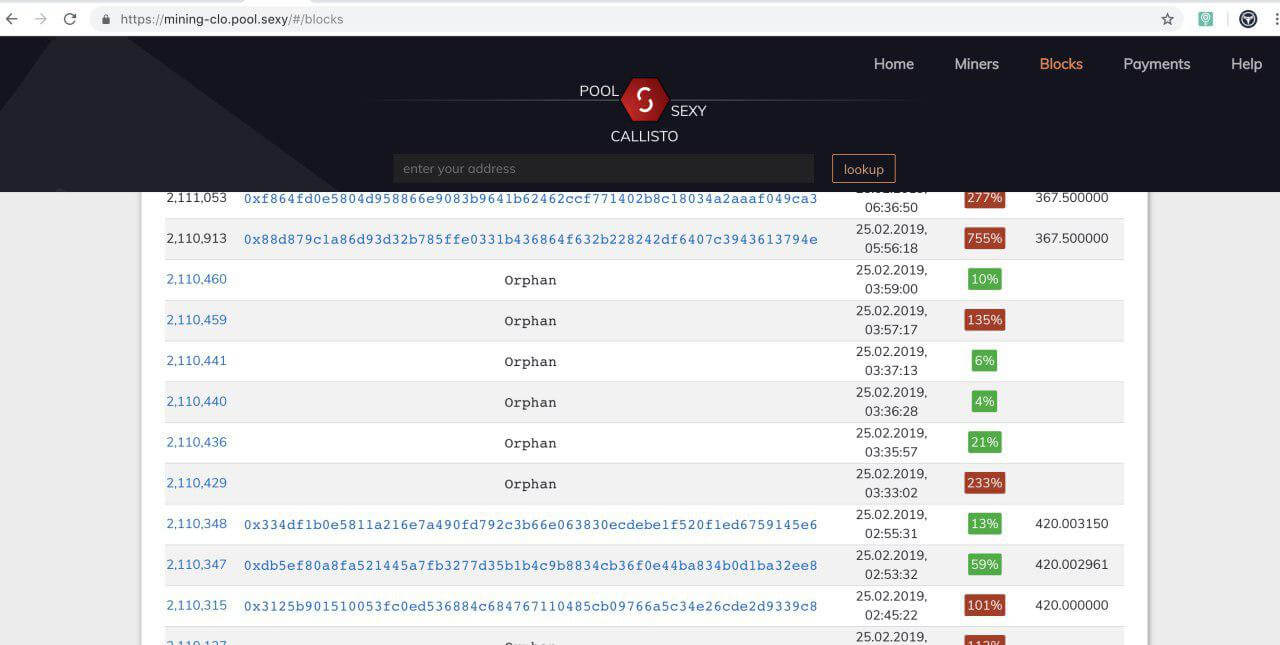Click the round dark extension icon
This screenshot has height=645, width=1280.
pos(1248,19)
